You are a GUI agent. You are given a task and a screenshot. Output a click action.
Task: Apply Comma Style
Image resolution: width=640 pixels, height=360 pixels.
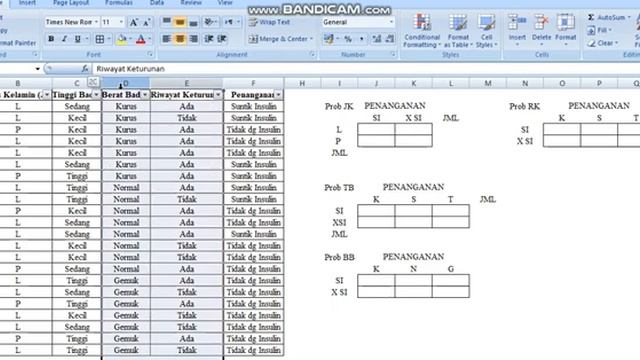(x=361, y=39)
